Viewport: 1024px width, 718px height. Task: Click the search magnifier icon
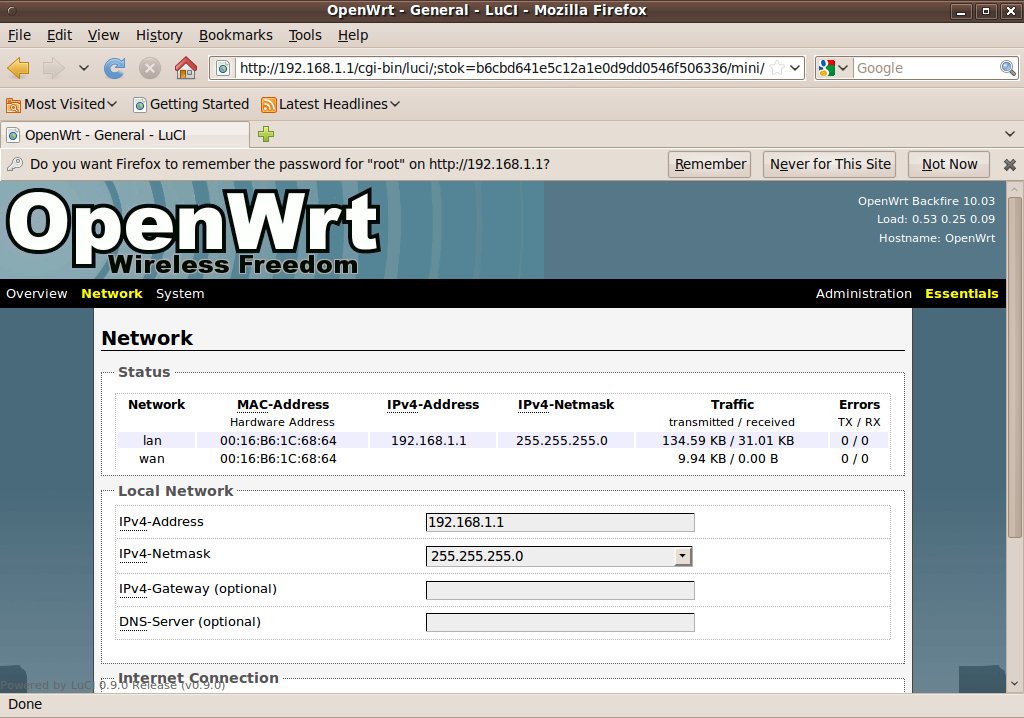tap(1008, 68)
